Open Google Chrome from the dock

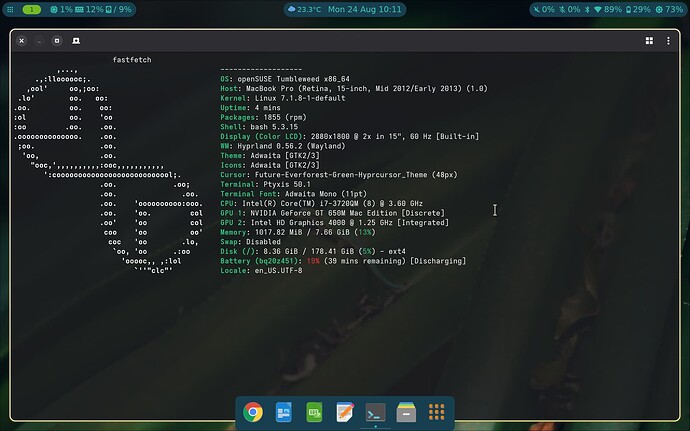point(253,413)
